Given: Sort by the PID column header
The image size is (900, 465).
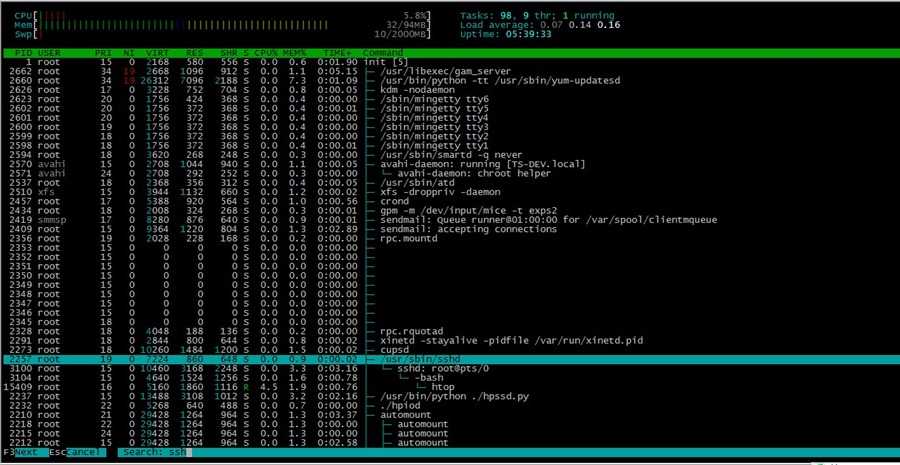Looking at the screenshot, I should [24, 53].
